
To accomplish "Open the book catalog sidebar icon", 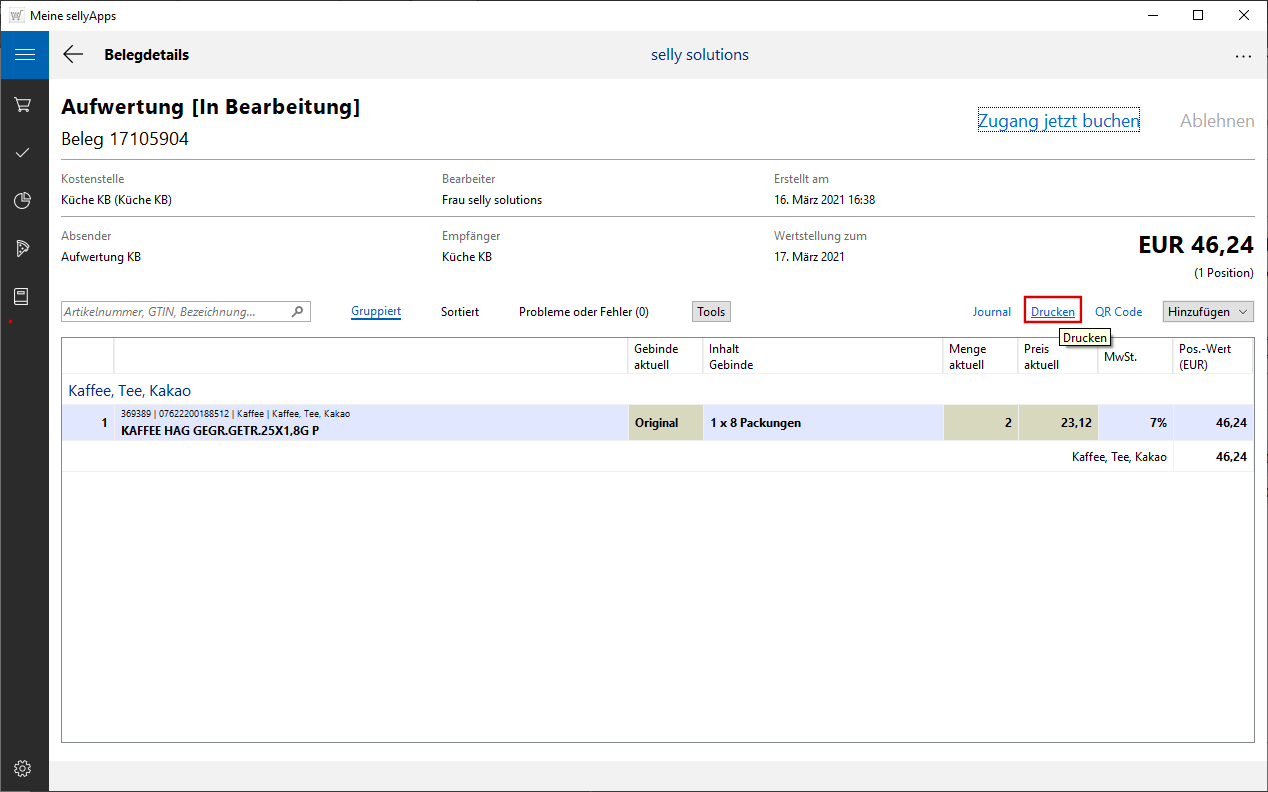I will 23,296.
